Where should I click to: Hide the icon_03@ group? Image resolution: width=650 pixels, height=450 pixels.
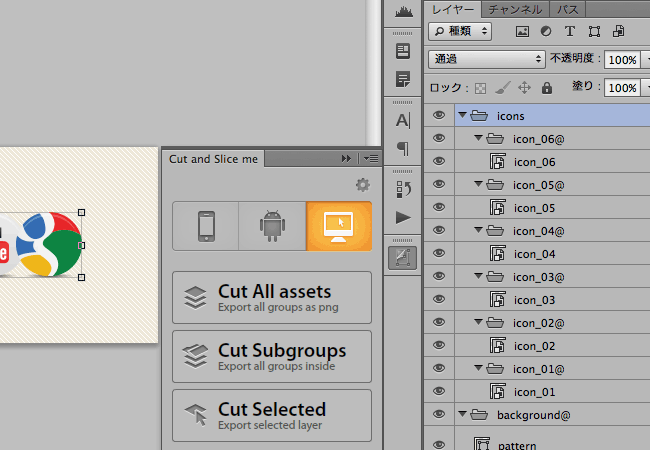pyautogui.click(x=439, y=276)
